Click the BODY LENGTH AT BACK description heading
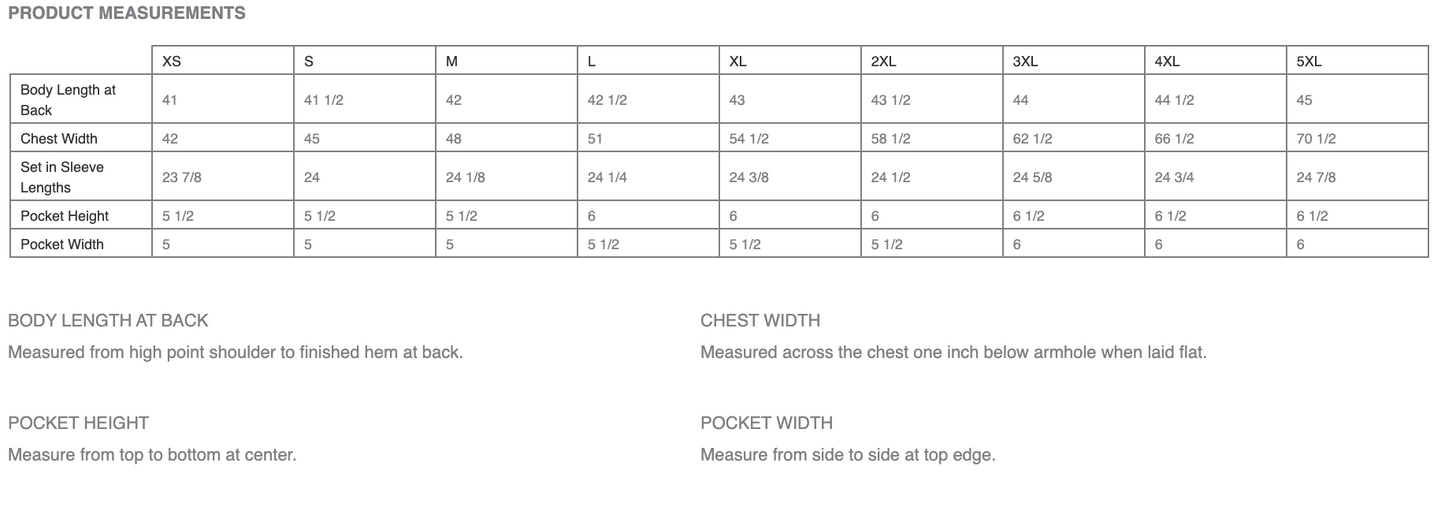The height and width of the screenshot is (511, 1445). [108, 321]
